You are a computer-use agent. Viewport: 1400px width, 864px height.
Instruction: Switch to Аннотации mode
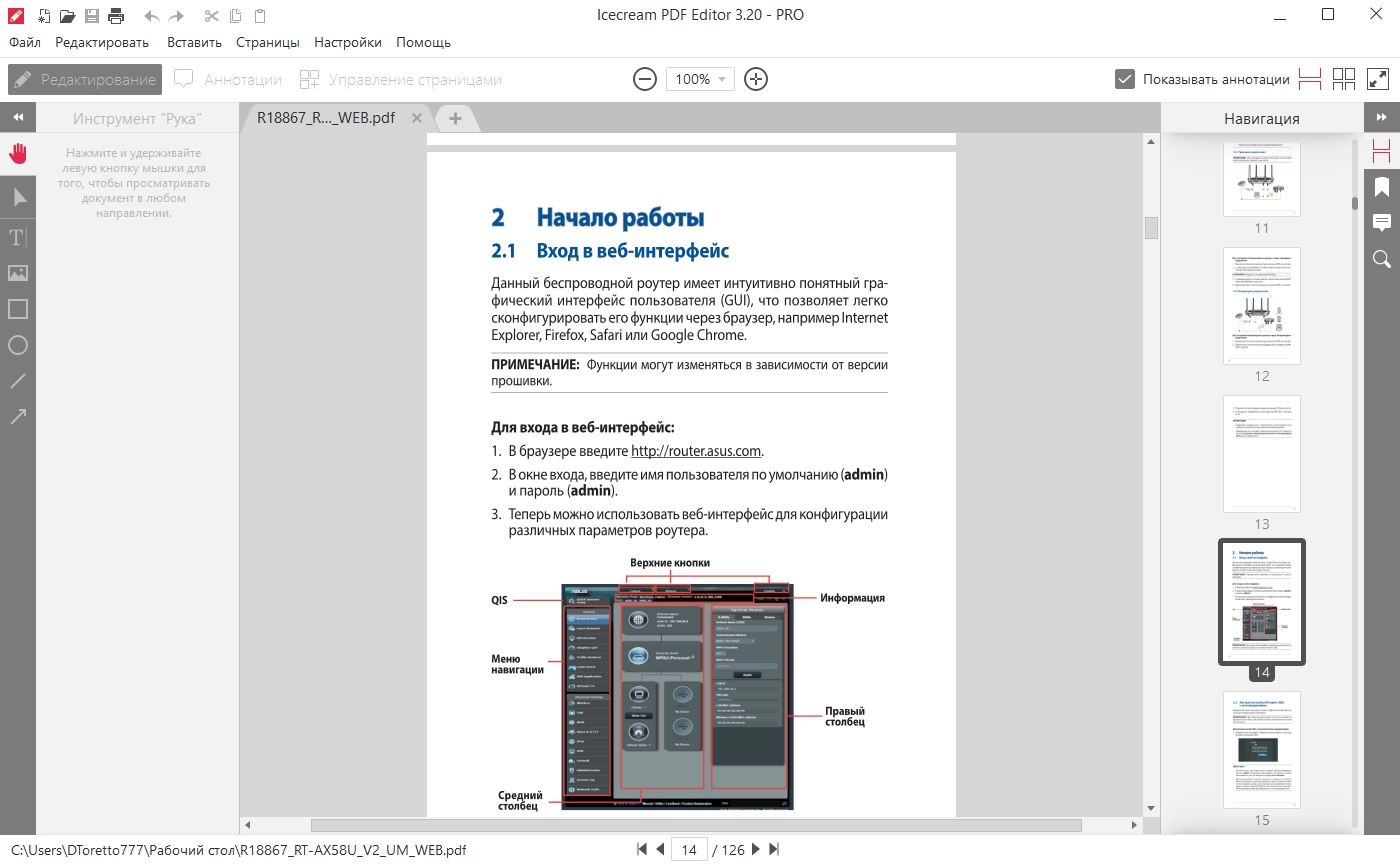click(228, 79)
